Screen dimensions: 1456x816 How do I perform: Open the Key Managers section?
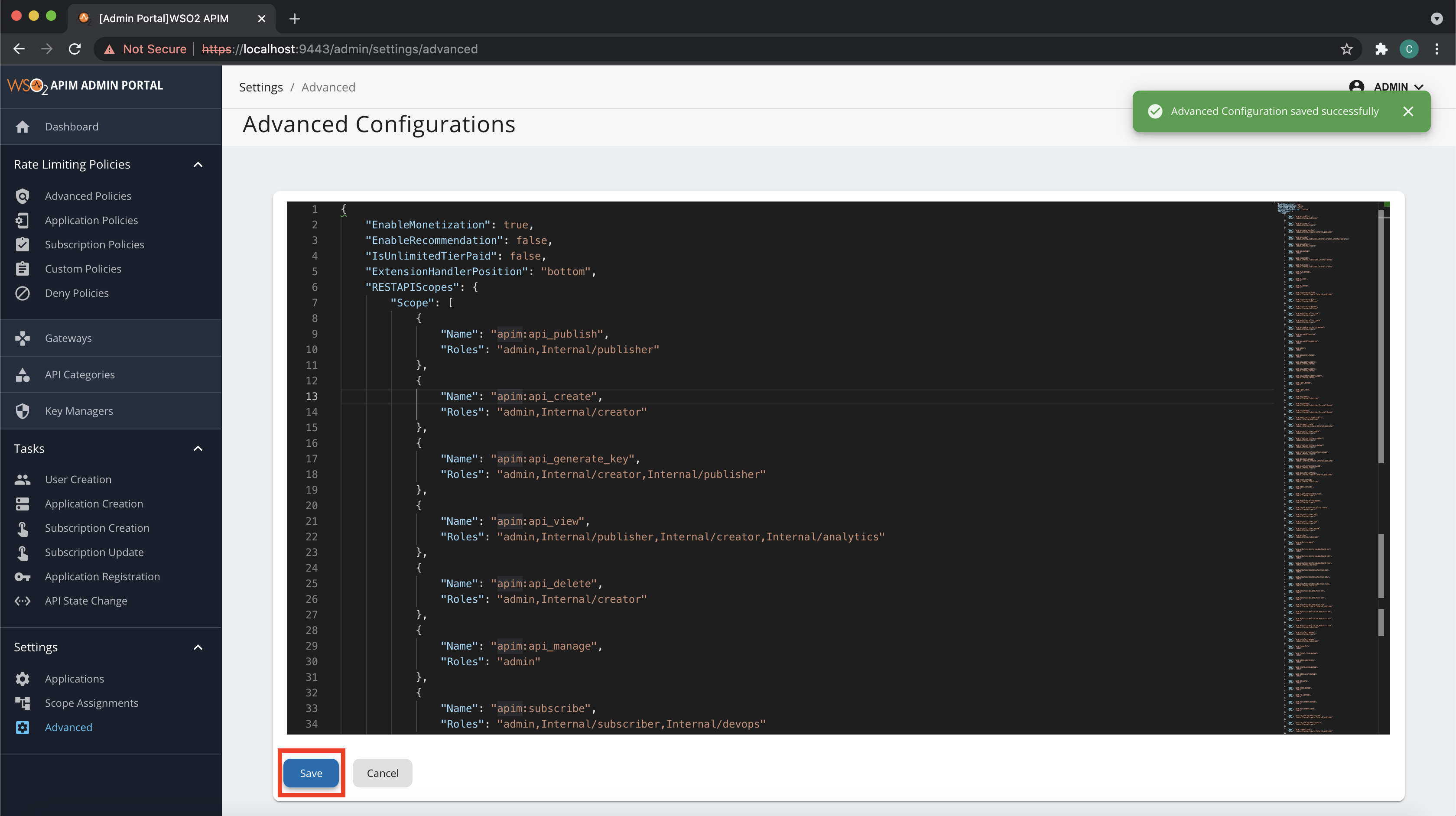(78, 411)
